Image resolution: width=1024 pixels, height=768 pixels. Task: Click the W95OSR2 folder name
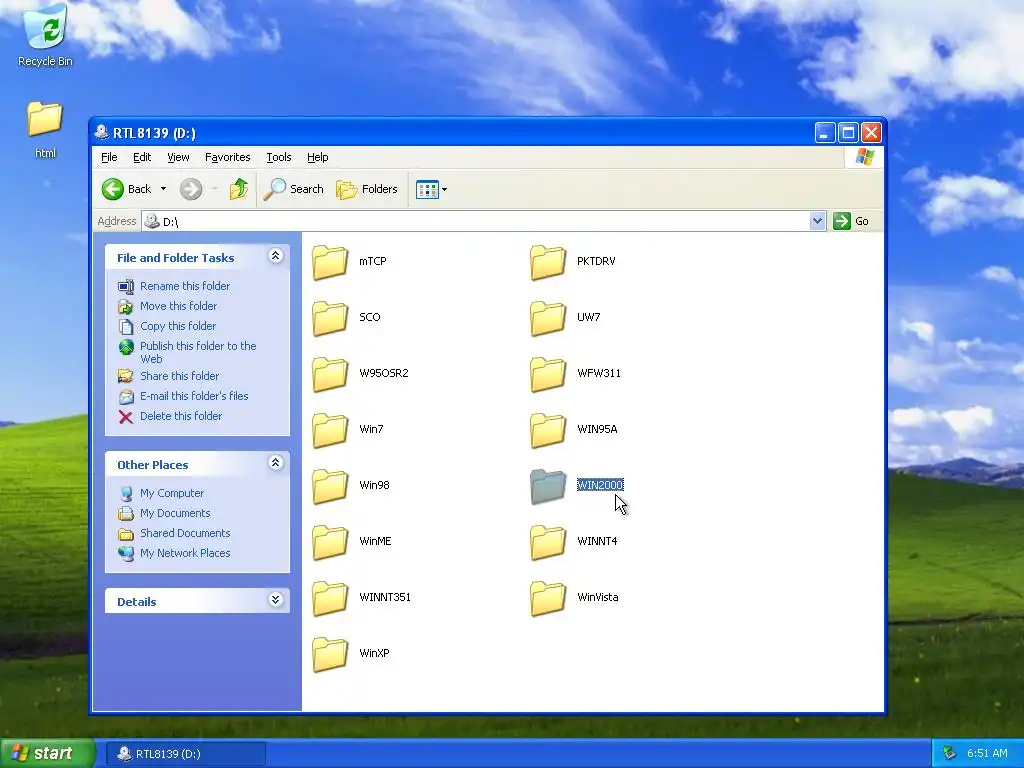point(384,373)
